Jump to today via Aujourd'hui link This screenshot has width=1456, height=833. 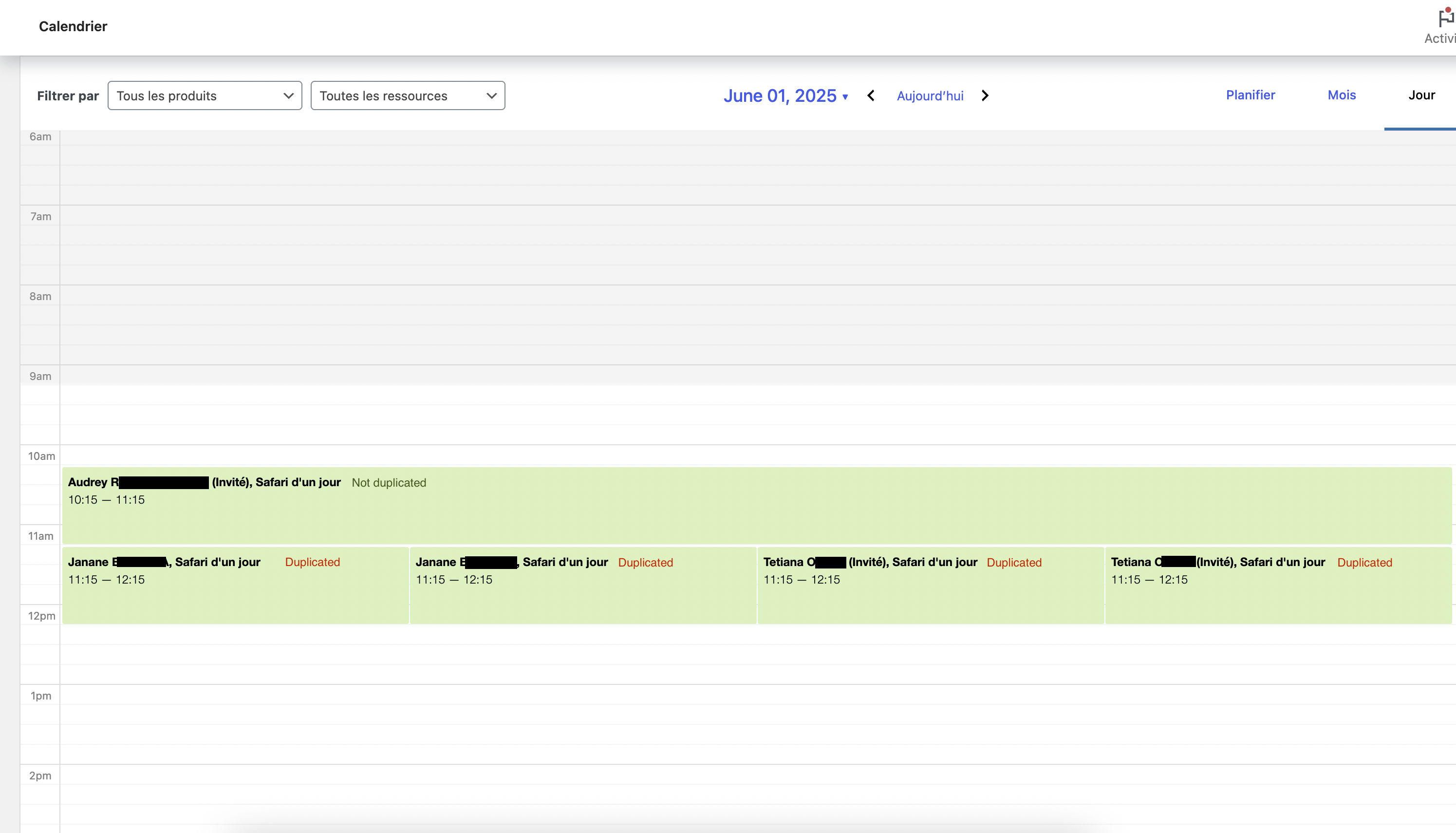(930, 95)
